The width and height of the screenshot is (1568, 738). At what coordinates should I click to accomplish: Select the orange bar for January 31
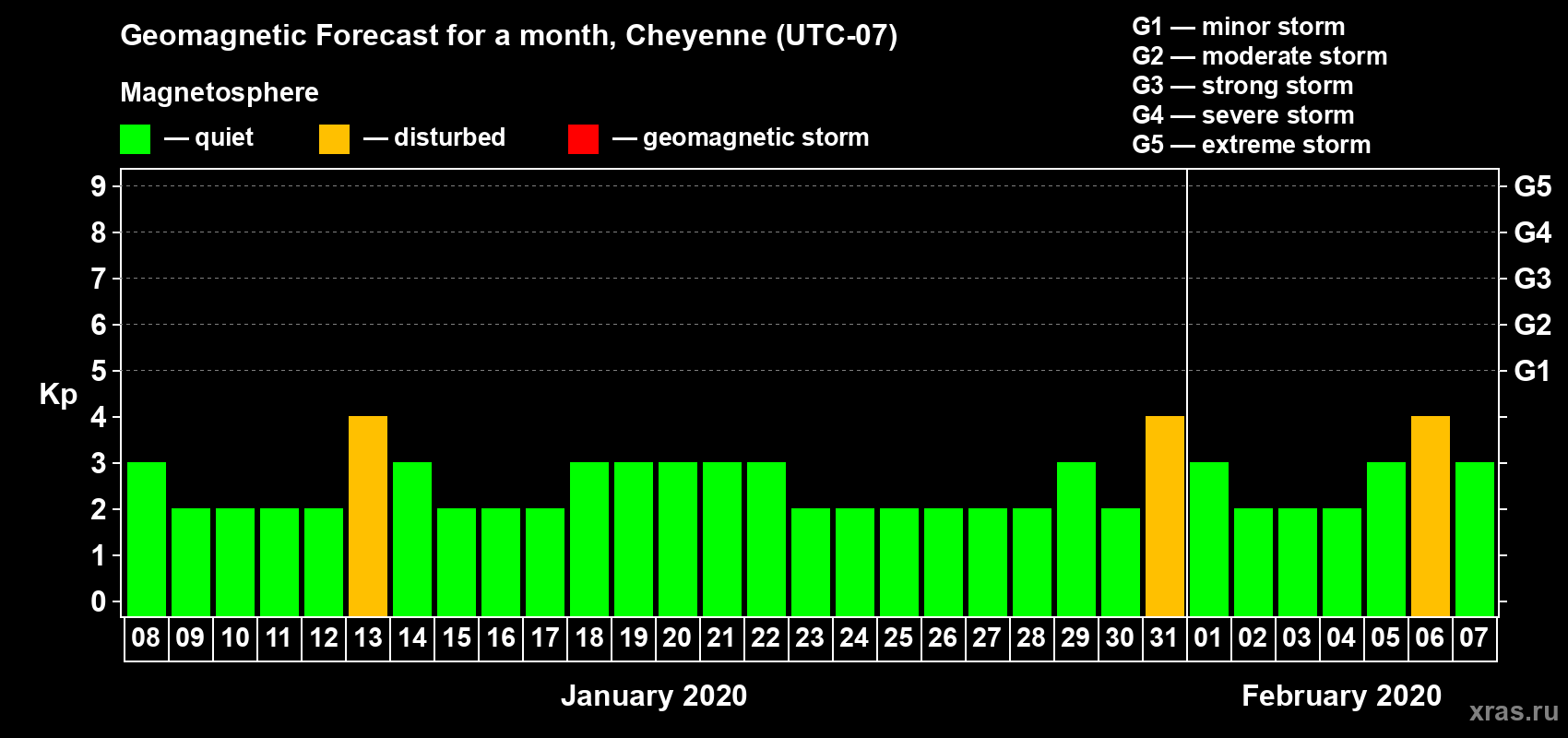coord(1165,517)
